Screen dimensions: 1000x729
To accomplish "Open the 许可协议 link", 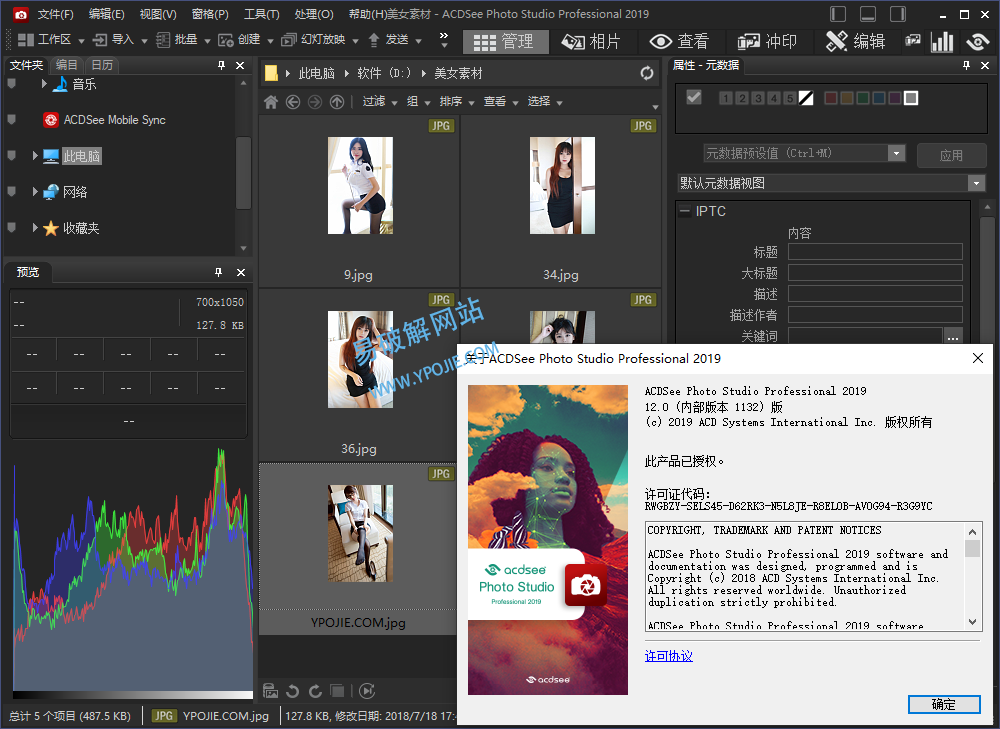I will point(666,657).
